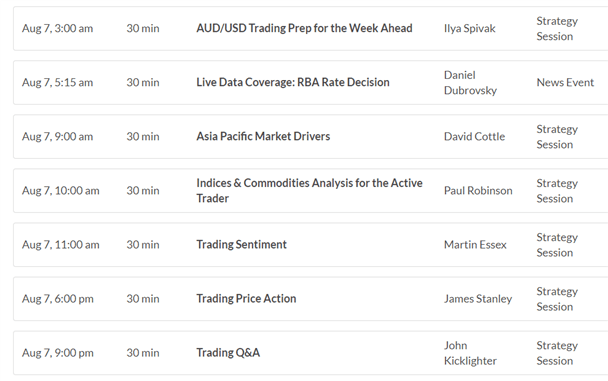Select presenter John Kicklighter
The image size is (608, 381).
tap(470, 353)
